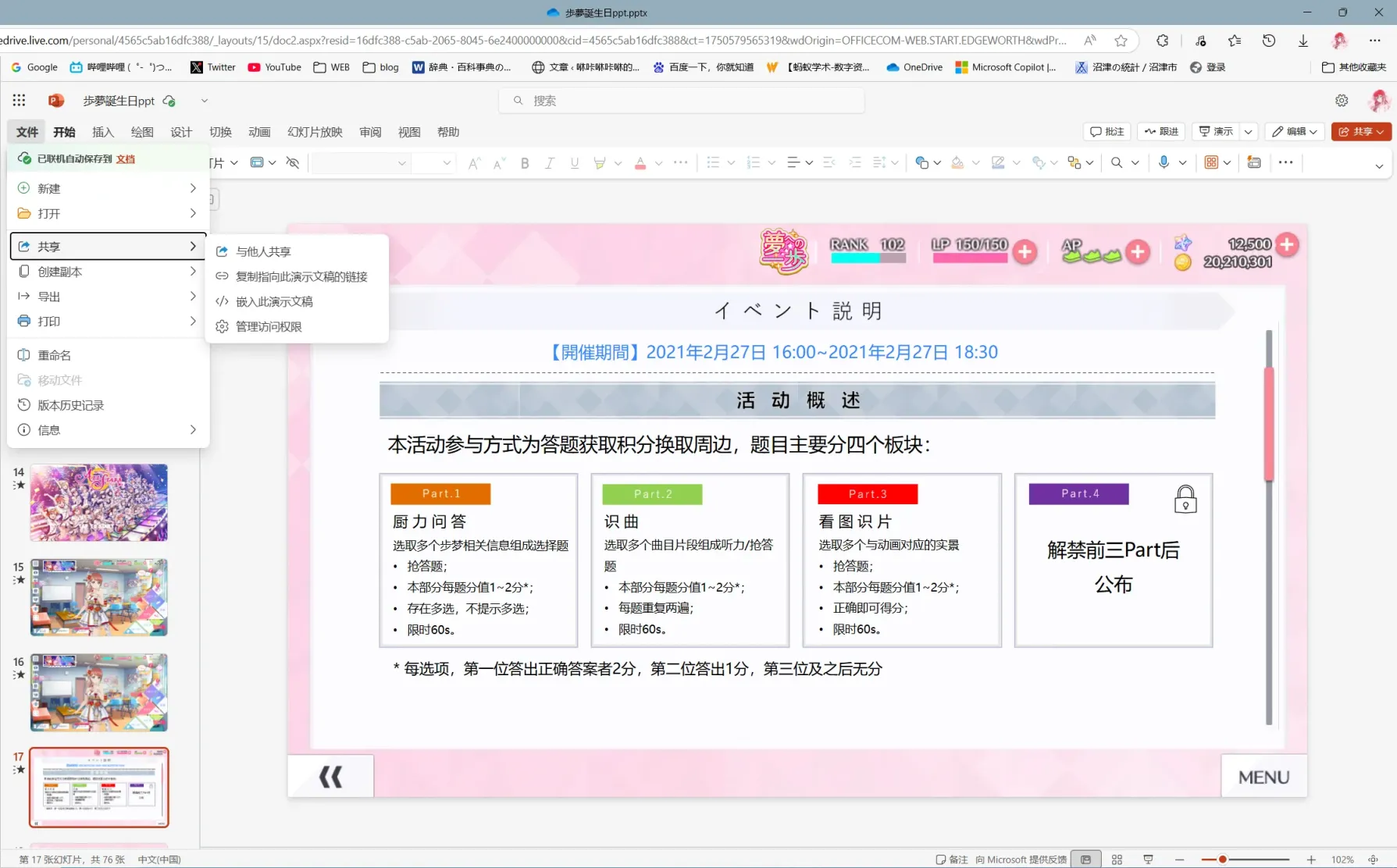Switch to slide sorter view
This screenshot has height=868, width=1397.
[1117, 859]
